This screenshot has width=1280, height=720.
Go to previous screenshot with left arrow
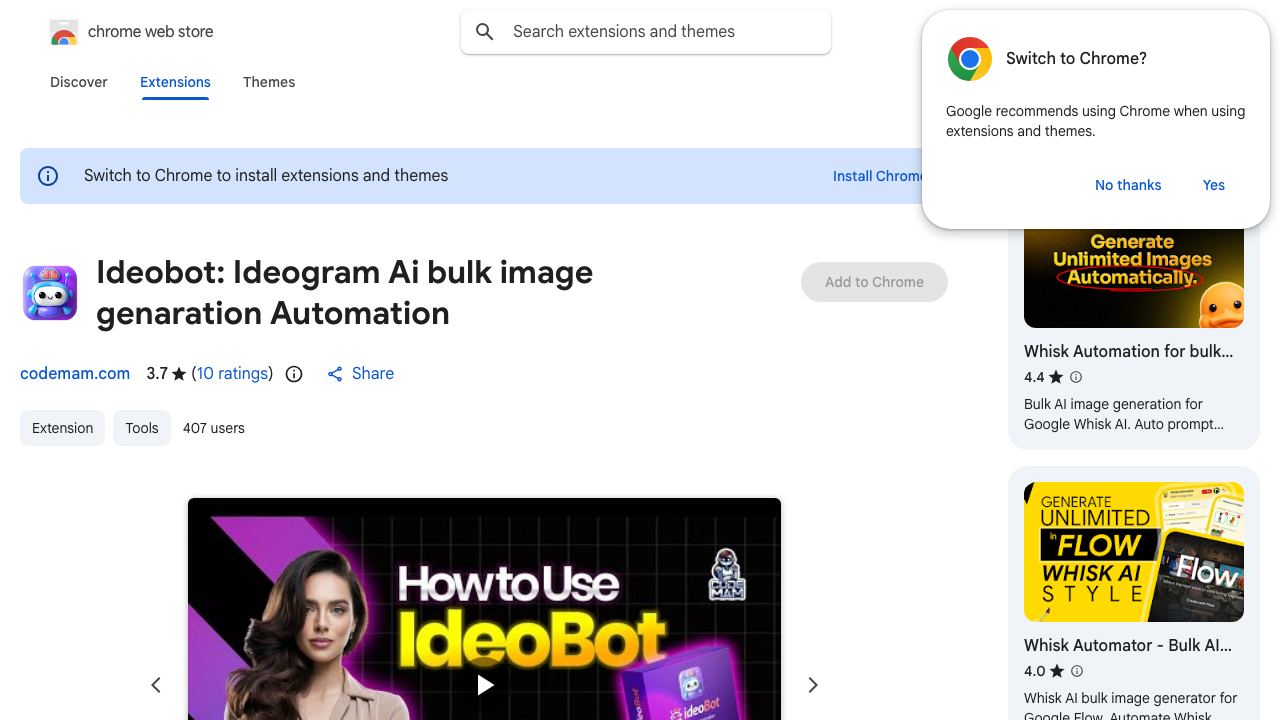click(156, 685)
